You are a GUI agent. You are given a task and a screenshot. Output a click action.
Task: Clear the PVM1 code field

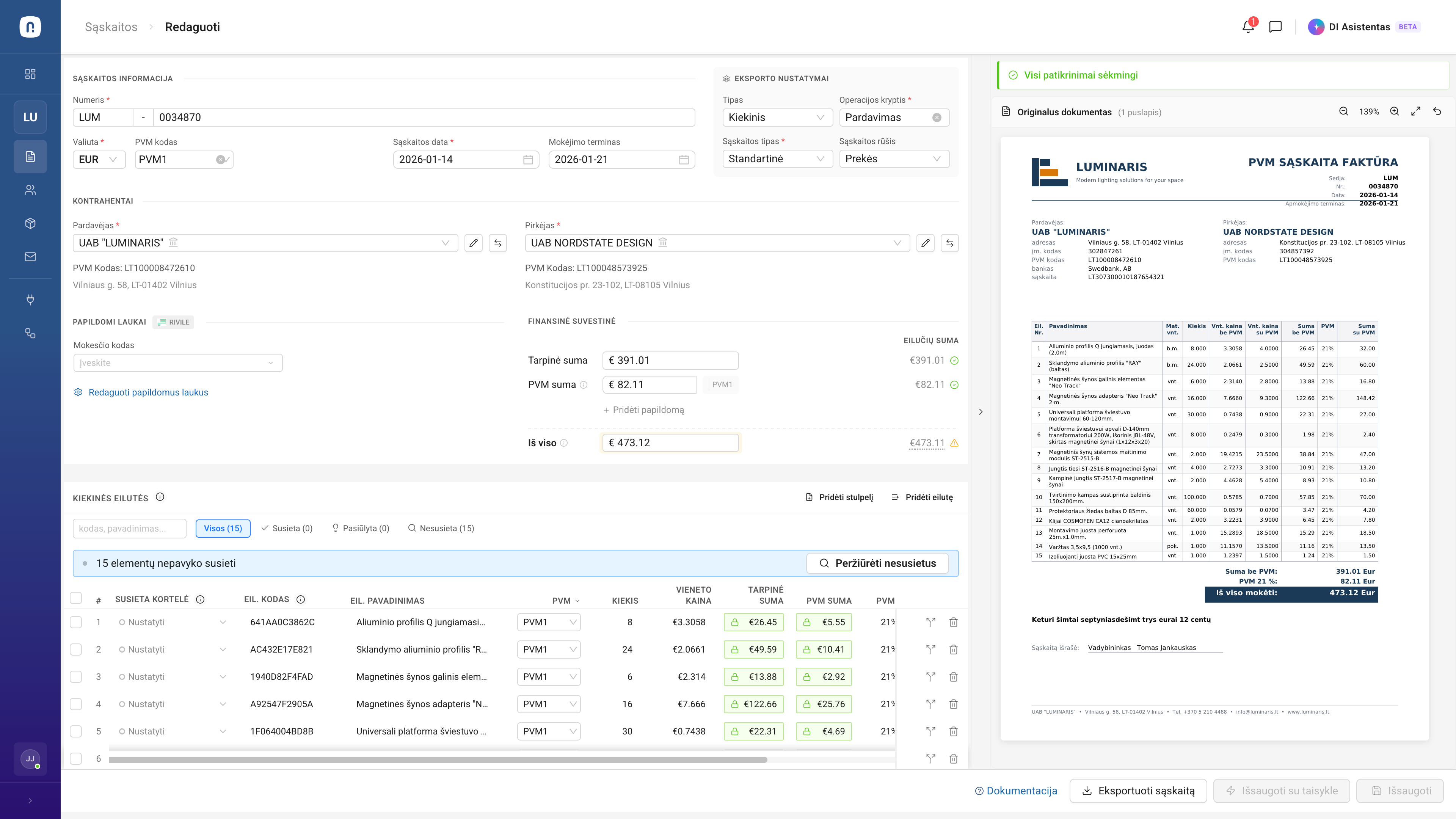(220, 159)
